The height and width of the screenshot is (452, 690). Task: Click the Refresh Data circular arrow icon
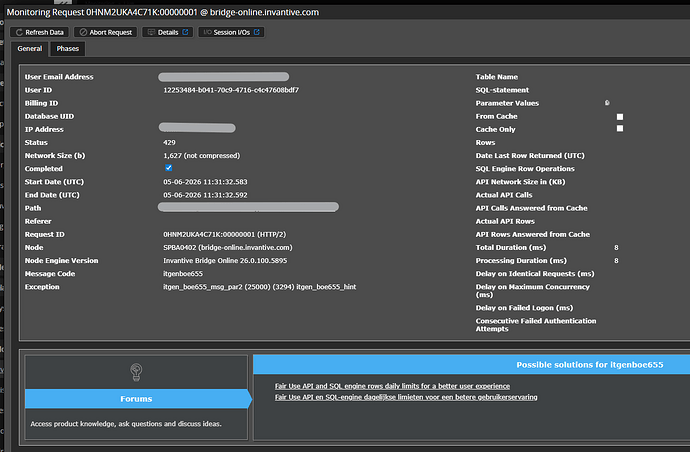click(x=19, y=32)
